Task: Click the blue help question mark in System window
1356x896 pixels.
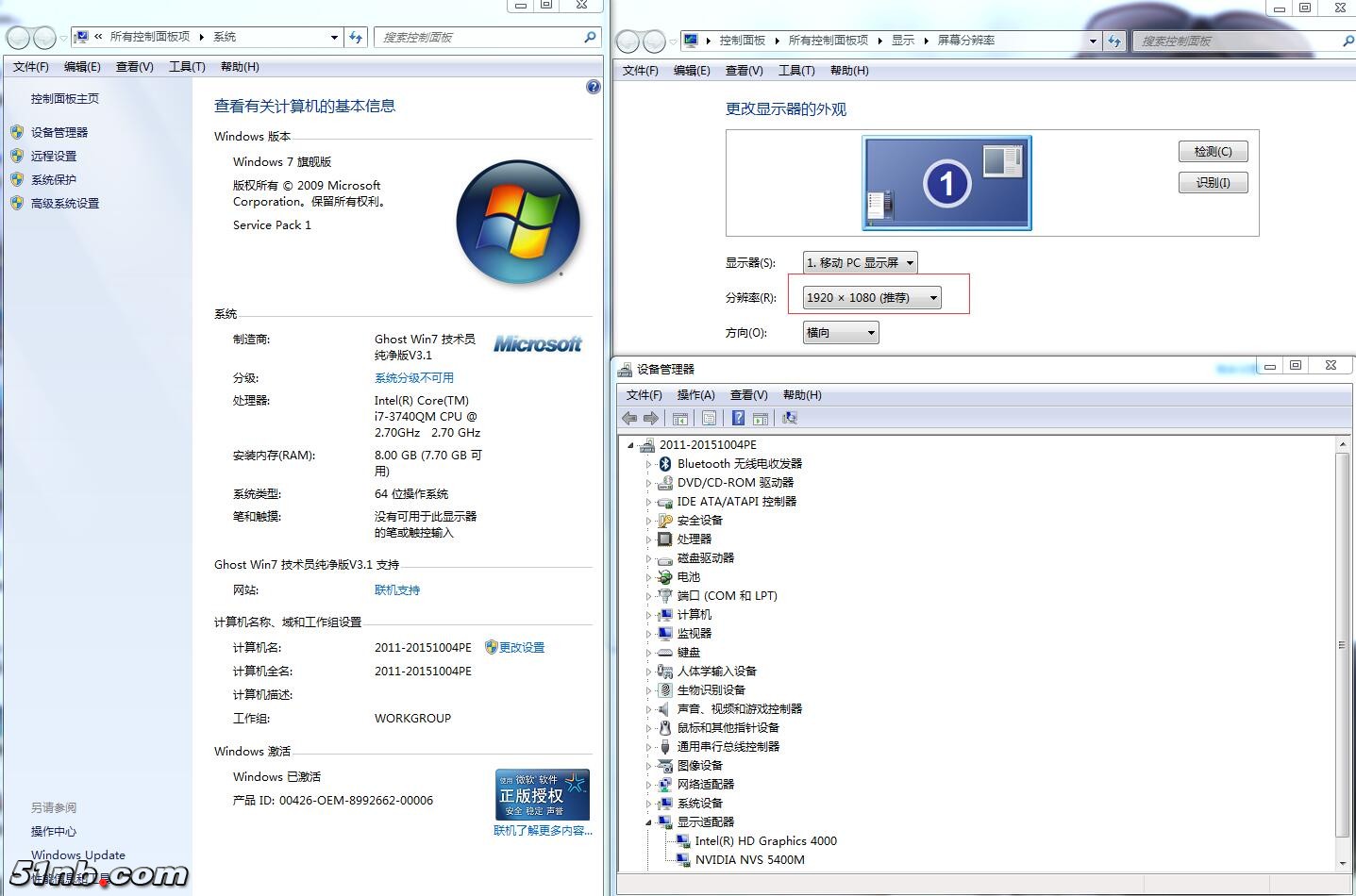Action: point(593,87)
